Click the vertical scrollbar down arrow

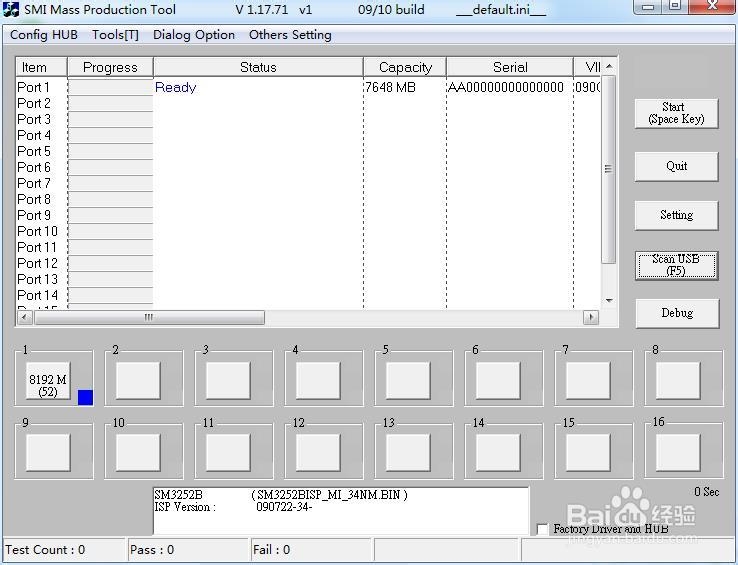pos(609,301)
